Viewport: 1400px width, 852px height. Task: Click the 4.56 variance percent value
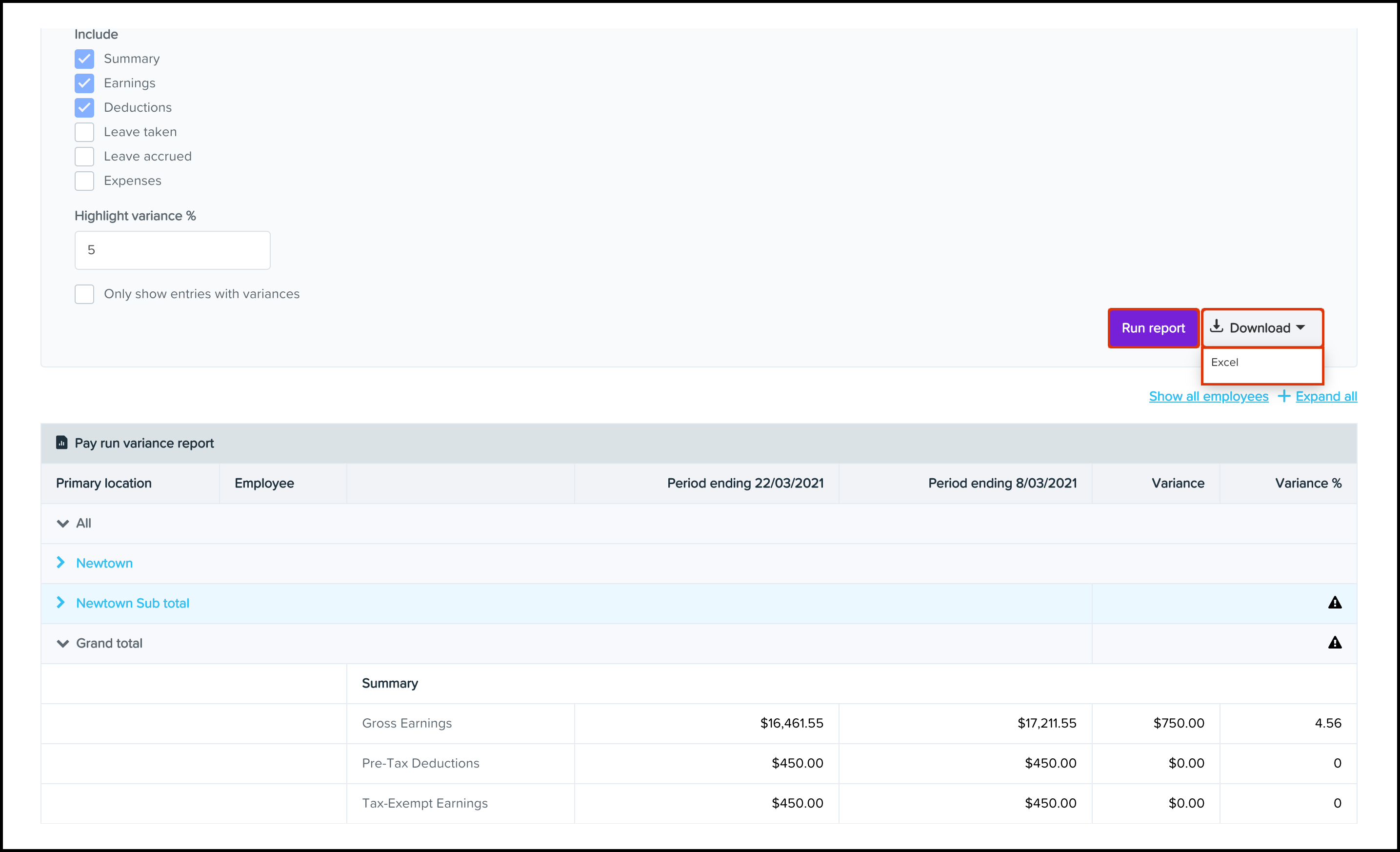coord(1328,723)
